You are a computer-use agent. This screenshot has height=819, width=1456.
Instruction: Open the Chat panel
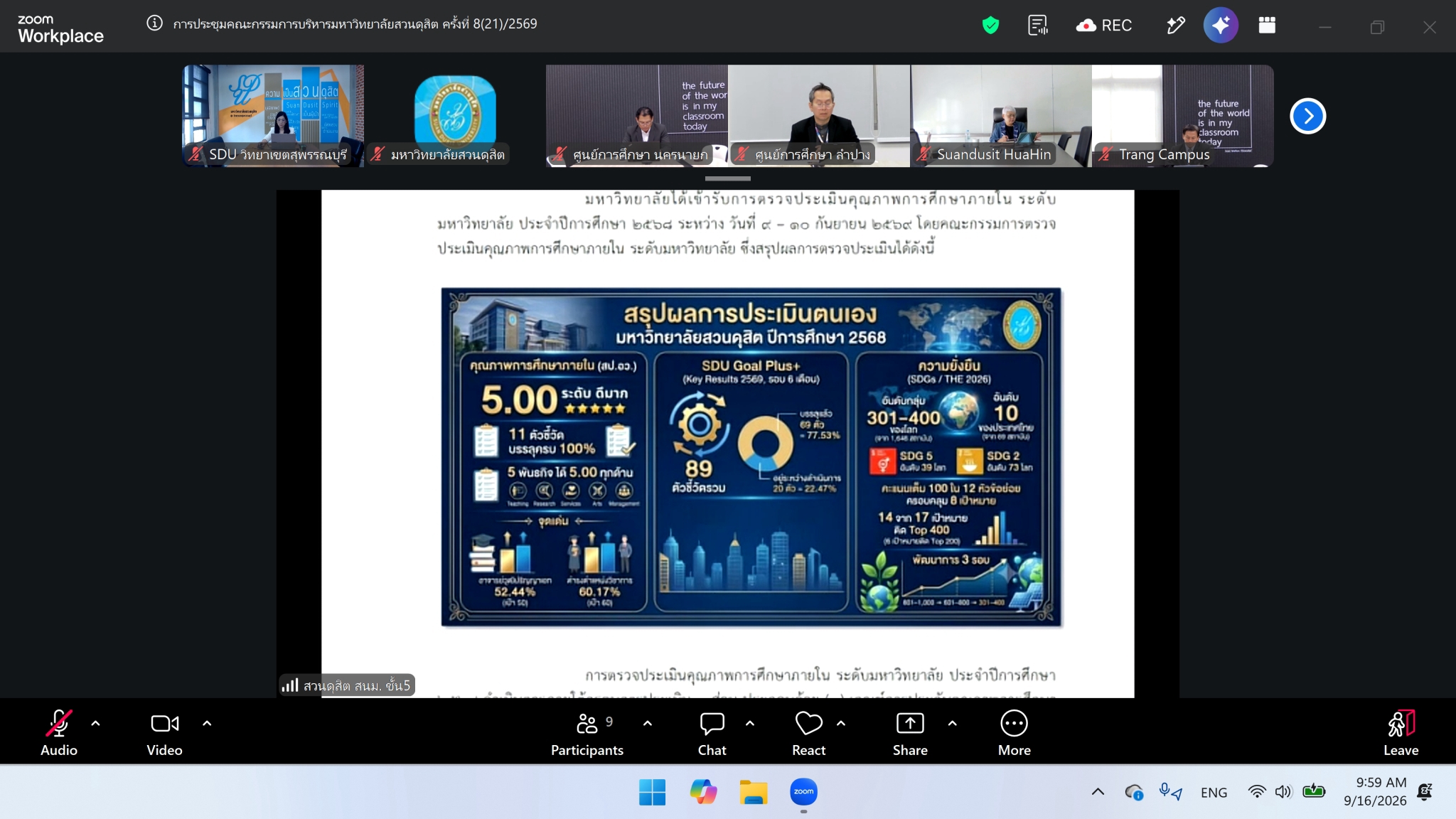(x=712, y=734)
